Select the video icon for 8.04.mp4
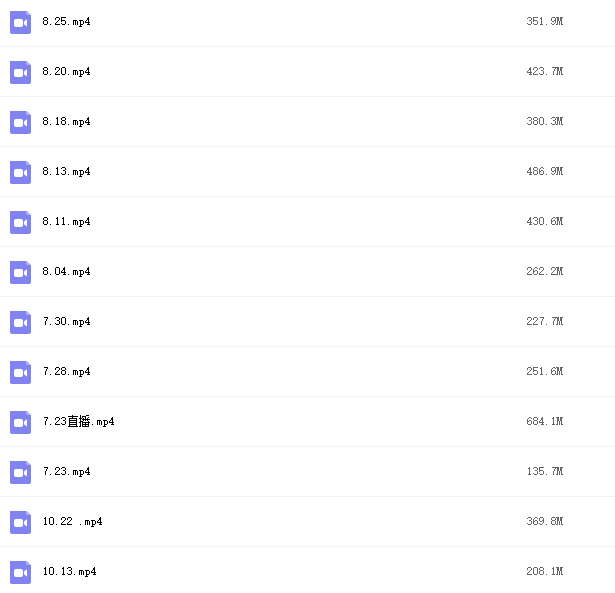Image resolution: width=615 pixels, height=593 pixels. point(20,272)
